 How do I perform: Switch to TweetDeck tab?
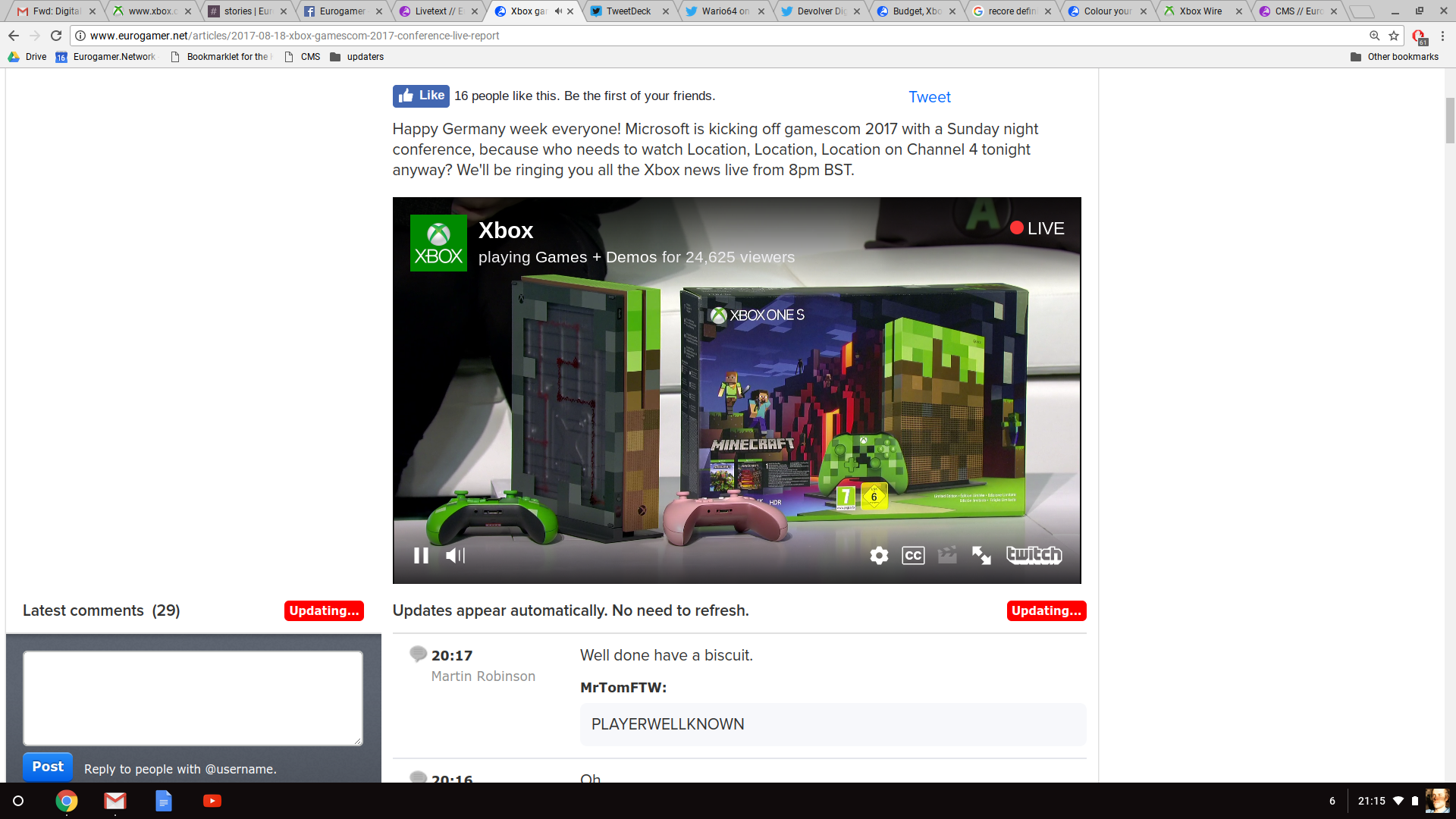coord(629,11)
